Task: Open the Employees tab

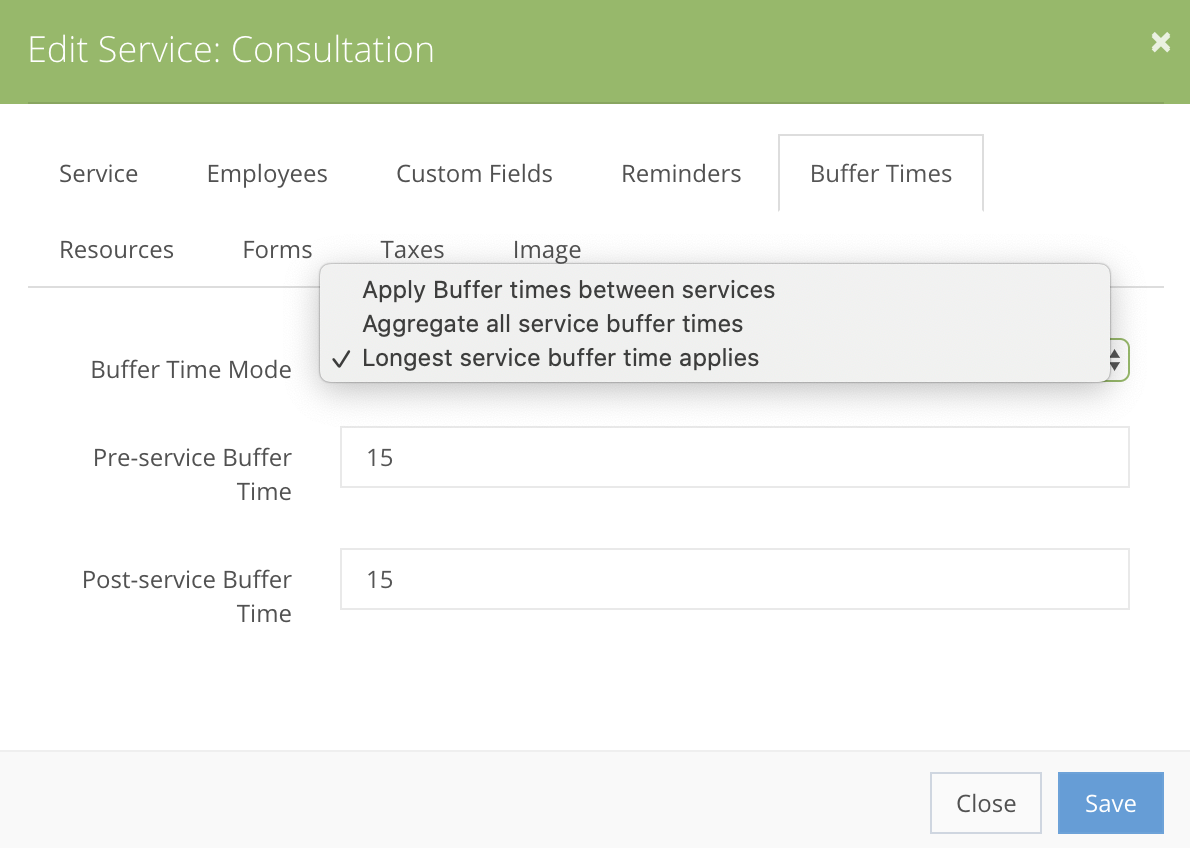Action: click(x=266, y=173)
